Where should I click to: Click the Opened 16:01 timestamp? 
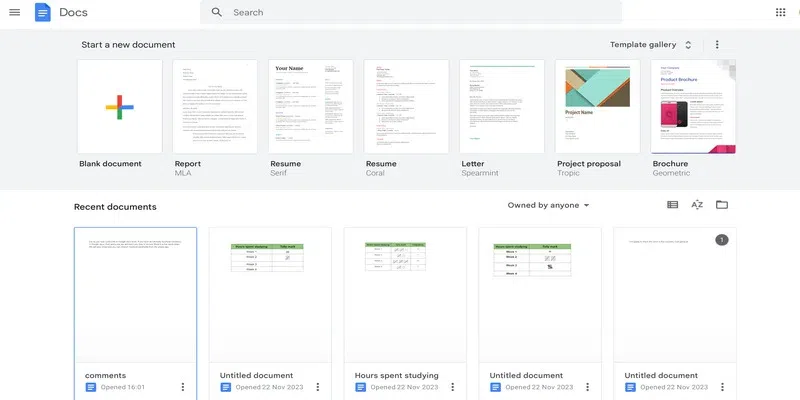click(x=122, y=387)
